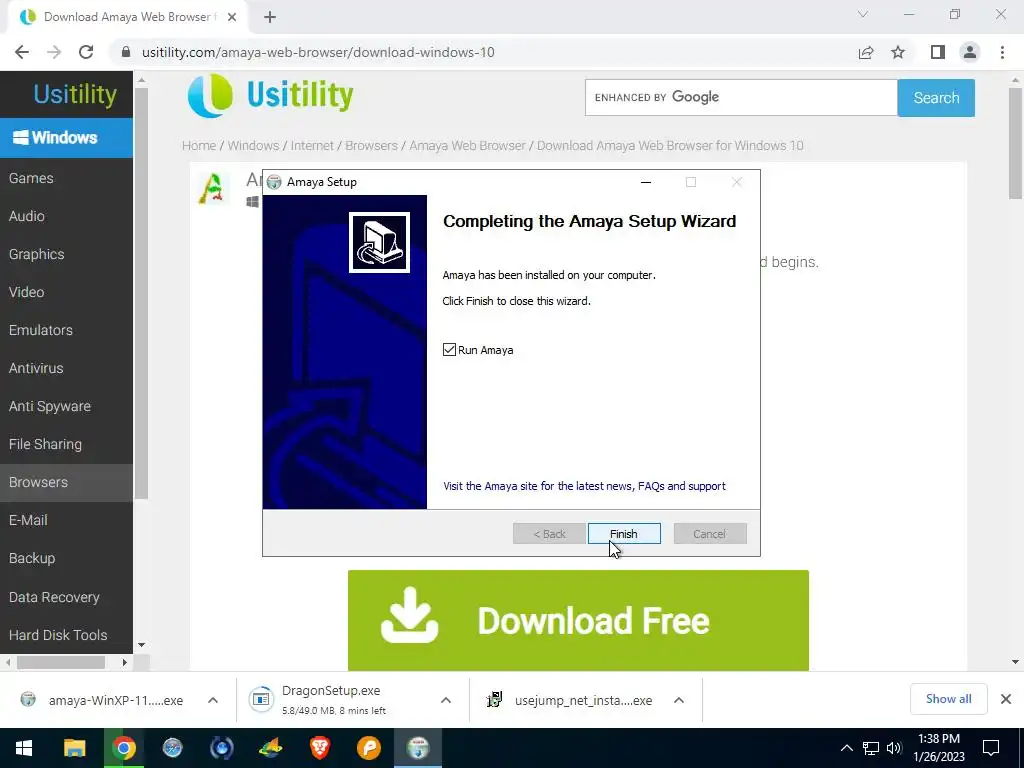1024x768 pixels.
Task: Open the File Sharing category
Action: 45,444
